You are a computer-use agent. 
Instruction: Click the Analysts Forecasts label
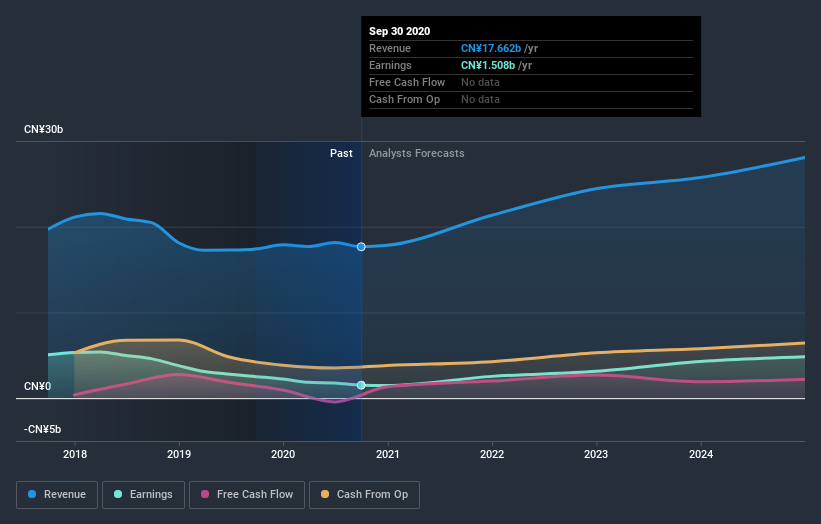coord(417,153)
